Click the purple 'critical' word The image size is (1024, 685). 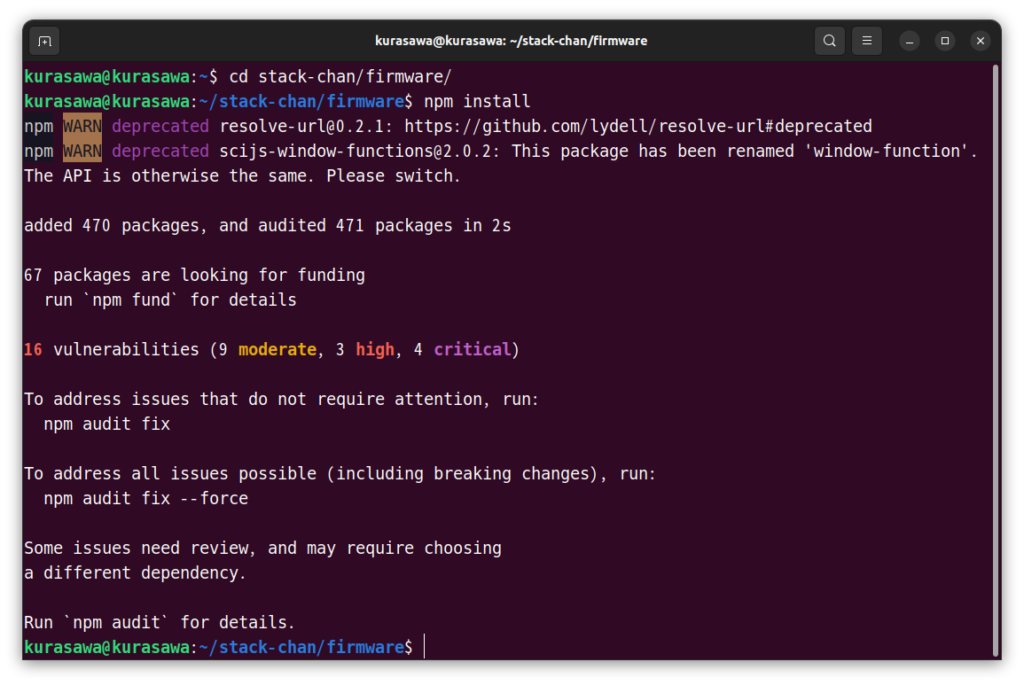click(x=472, y=350)
